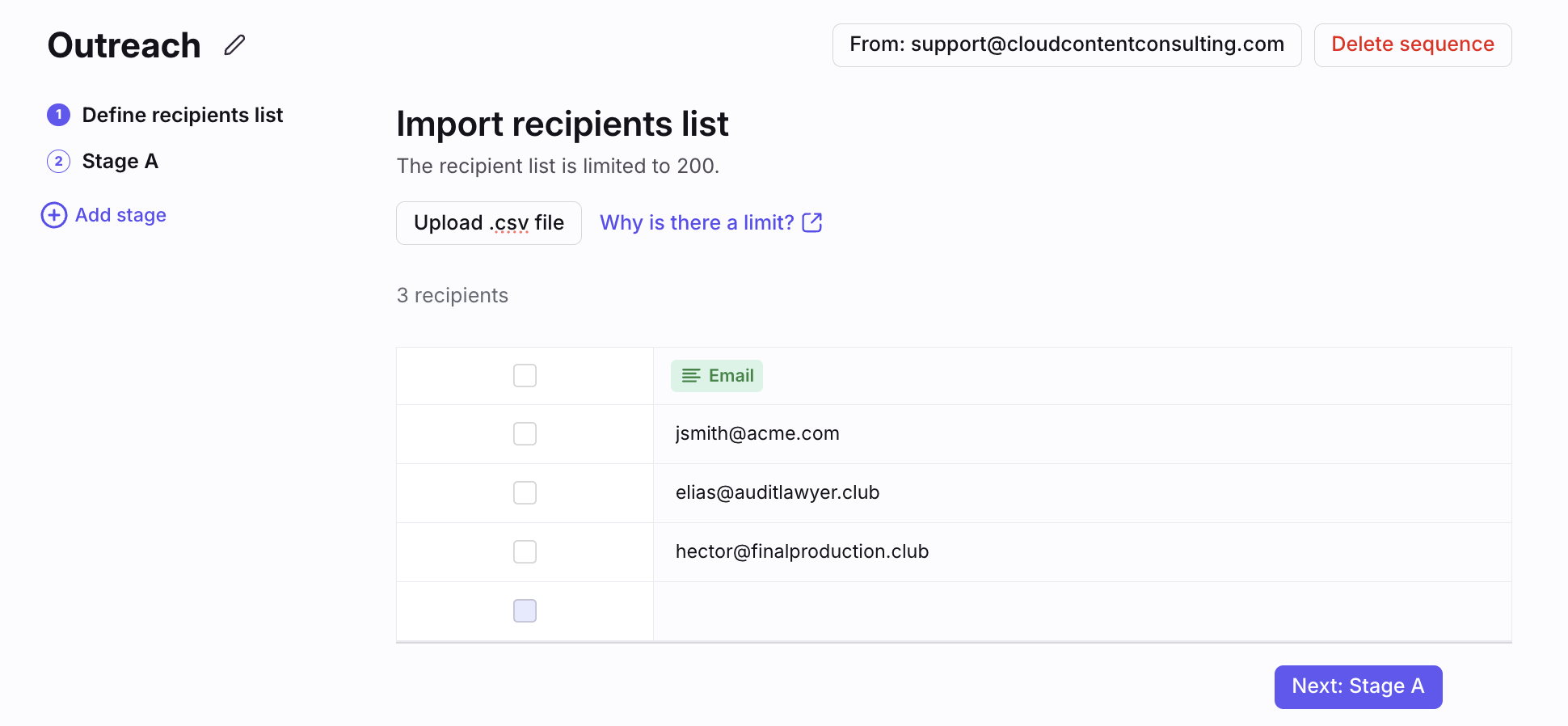Screen dimensions: 1568x726
Task: Click the step 1 circle badge
Action: click(59, 115)
